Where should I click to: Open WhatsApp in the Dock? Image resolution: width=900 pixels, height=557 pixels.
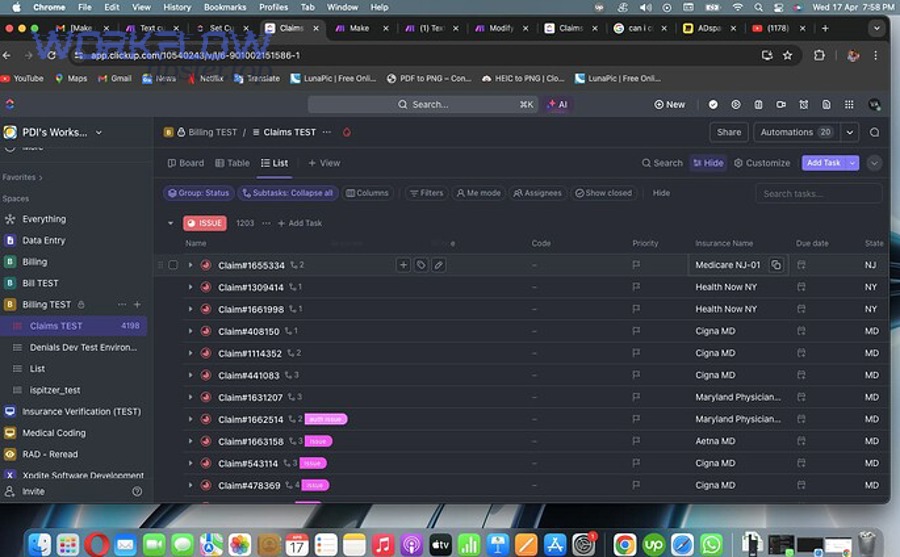click(711, 544)
